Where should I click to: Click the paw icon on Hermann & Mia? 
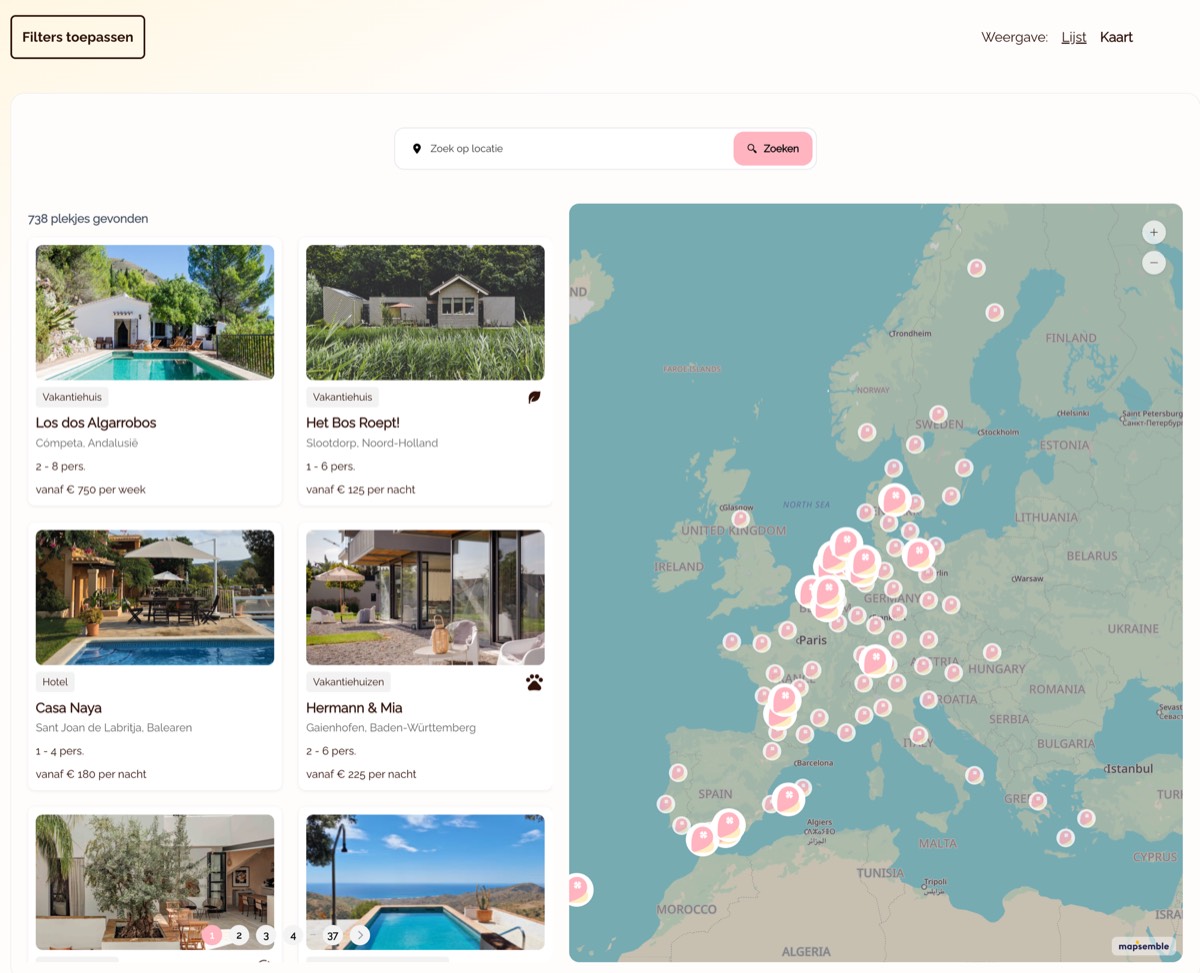534,682
